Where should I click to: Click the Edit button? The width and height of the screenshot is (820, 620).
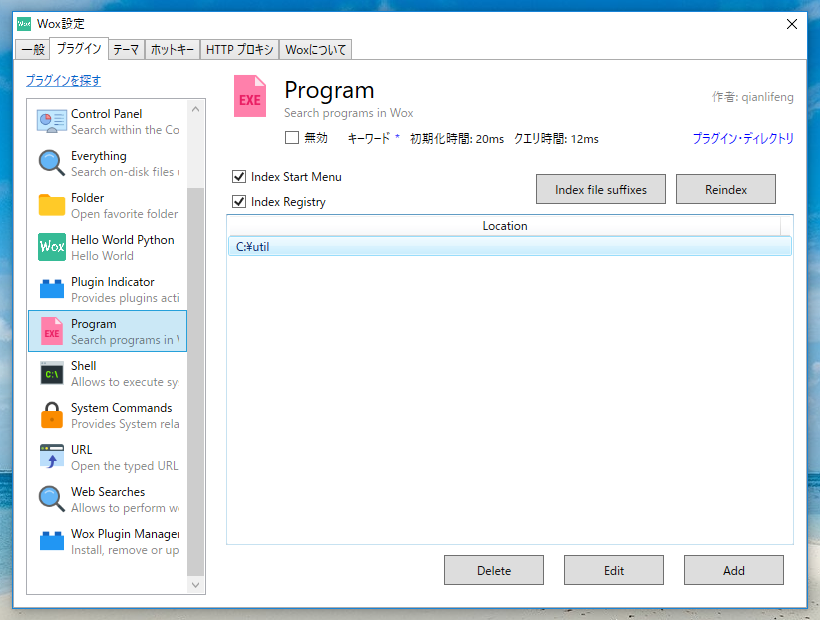pos(614,570)
